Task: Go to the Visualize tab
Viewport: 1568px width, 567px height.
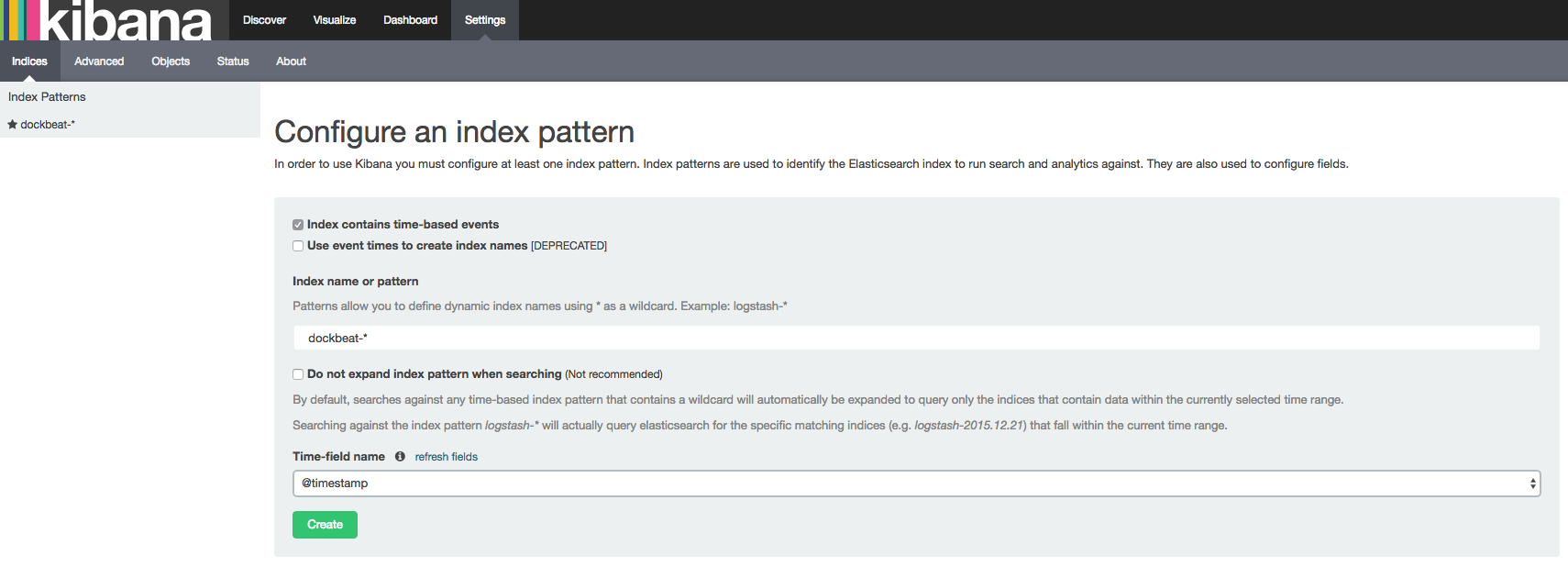Action: 335,20
